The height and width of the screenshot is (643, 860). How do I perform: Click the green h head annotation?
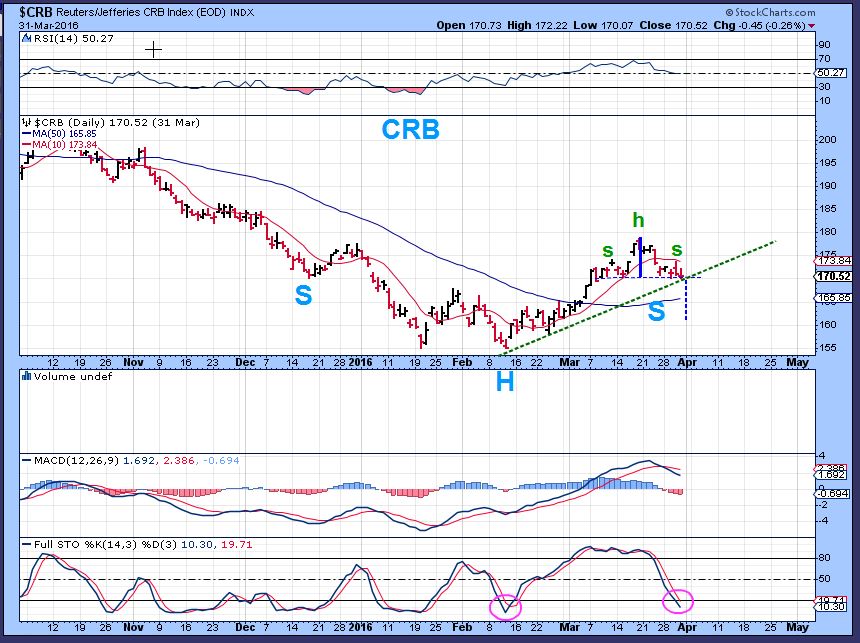click(638, 221)
